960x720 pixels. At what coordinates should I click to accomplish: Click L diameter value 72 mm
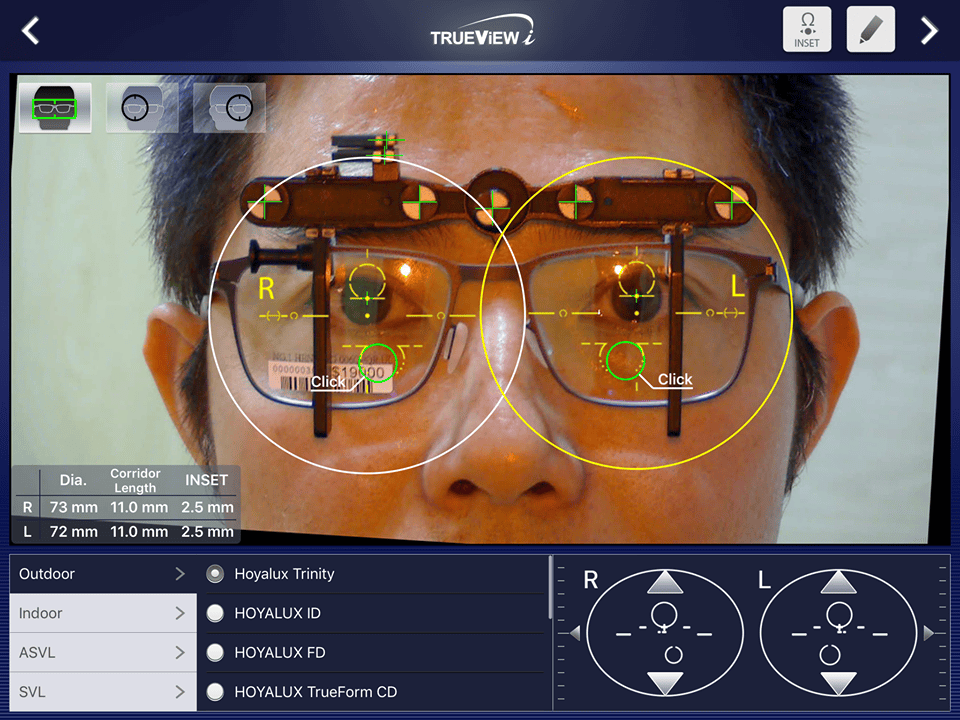point(73,532)
